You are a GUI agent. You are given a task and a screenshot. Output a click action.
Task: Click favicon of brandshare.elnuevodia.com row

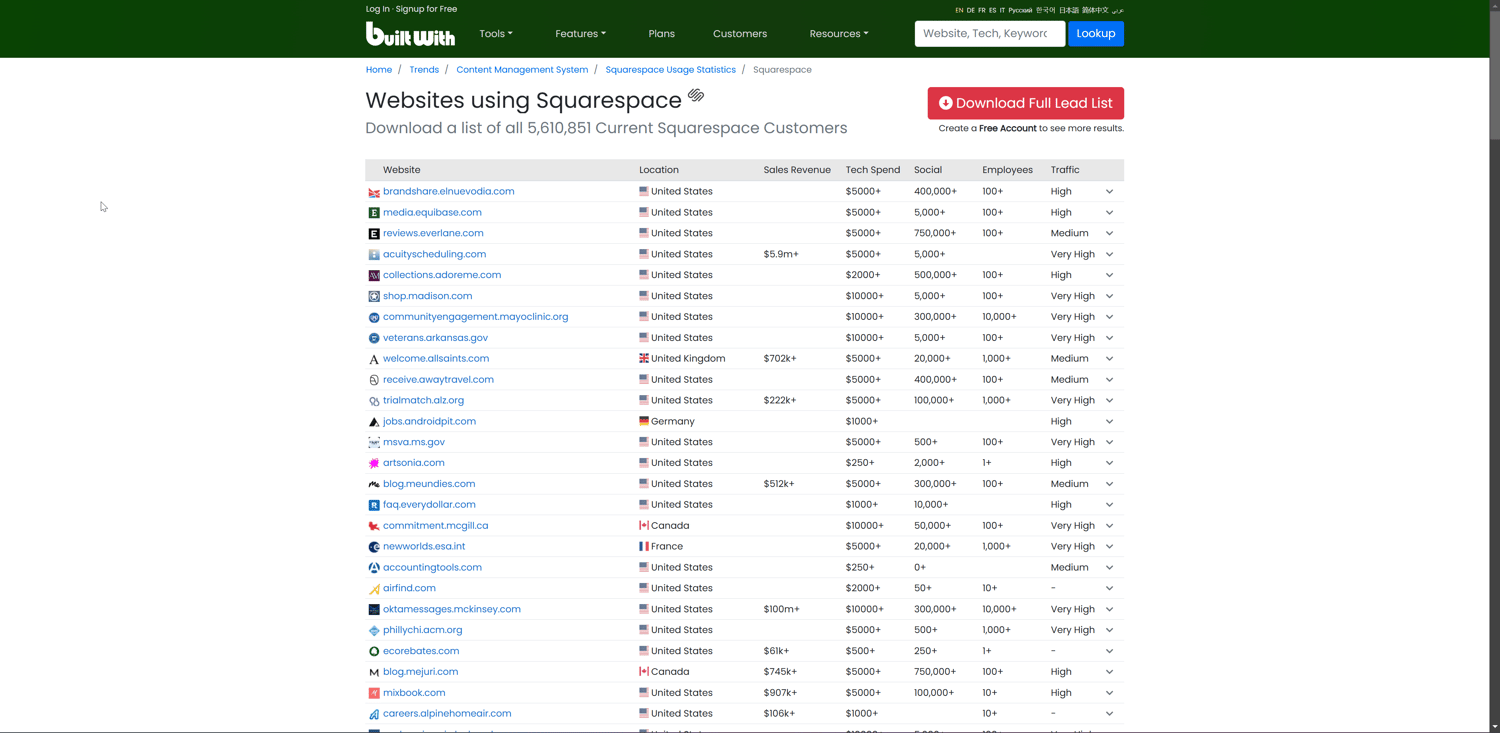(x=374, y=192)
